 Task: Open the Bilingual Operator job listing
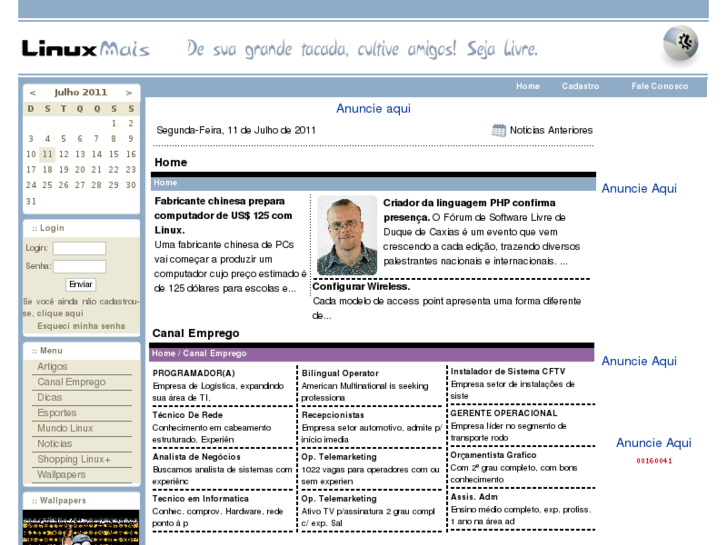pos(340,373)
